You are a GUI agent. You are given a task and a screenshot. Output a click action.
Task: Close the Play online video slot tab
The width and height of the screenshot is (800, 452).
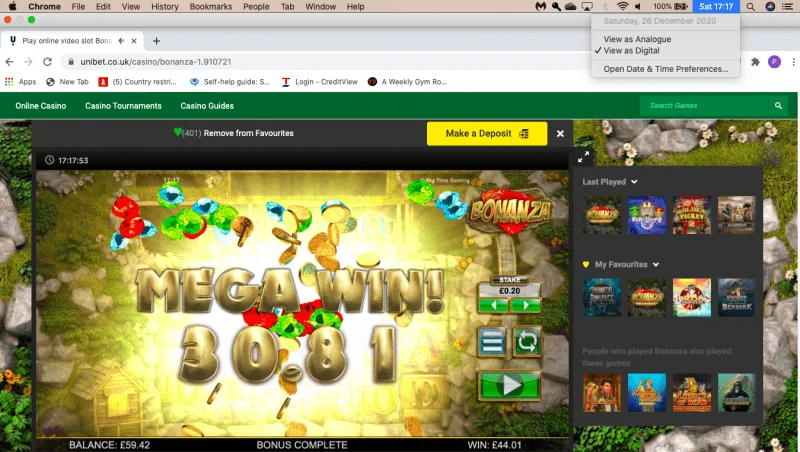tap(134, 41)
